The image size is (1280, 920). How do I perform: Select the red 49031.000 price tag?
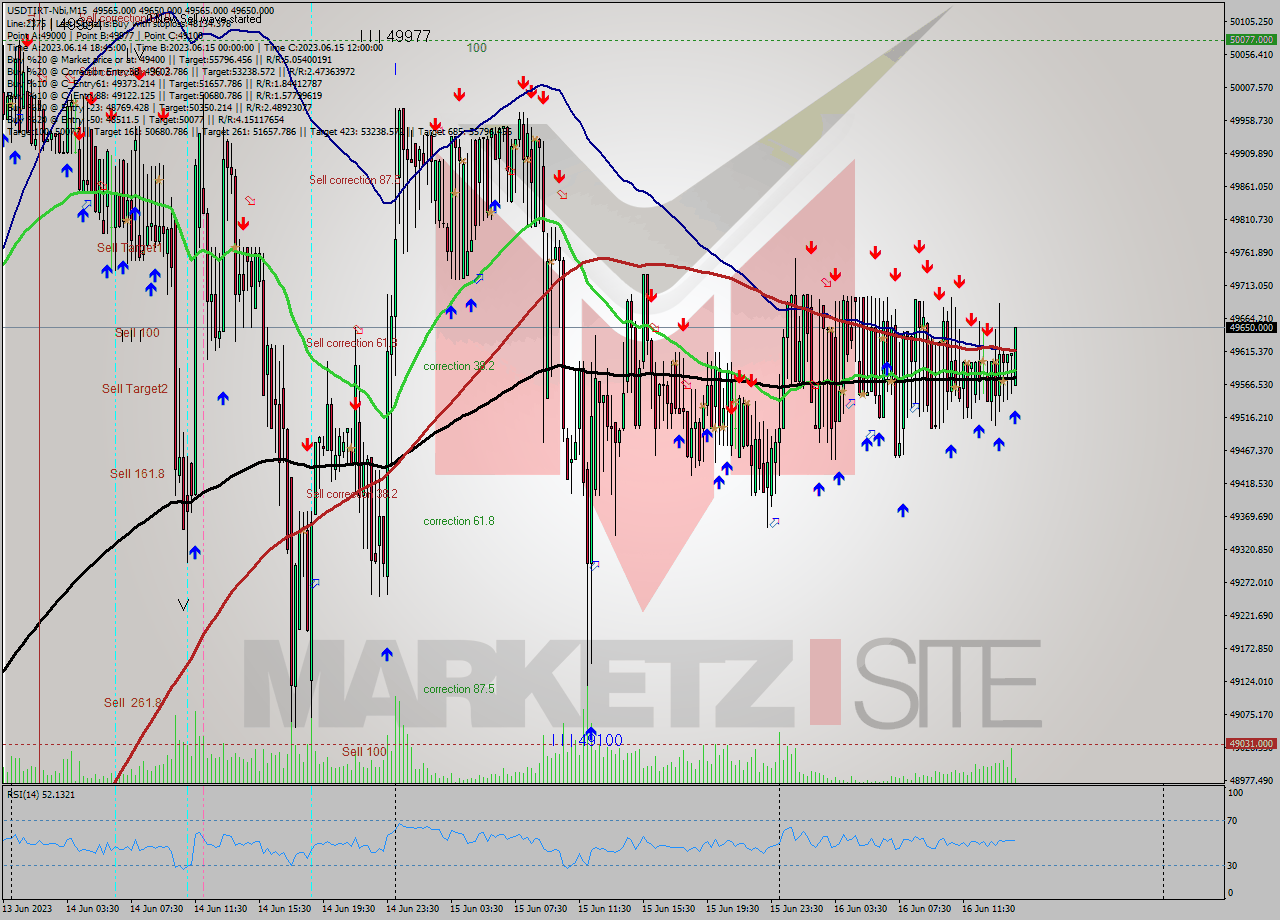click(x=1251, y=744)
